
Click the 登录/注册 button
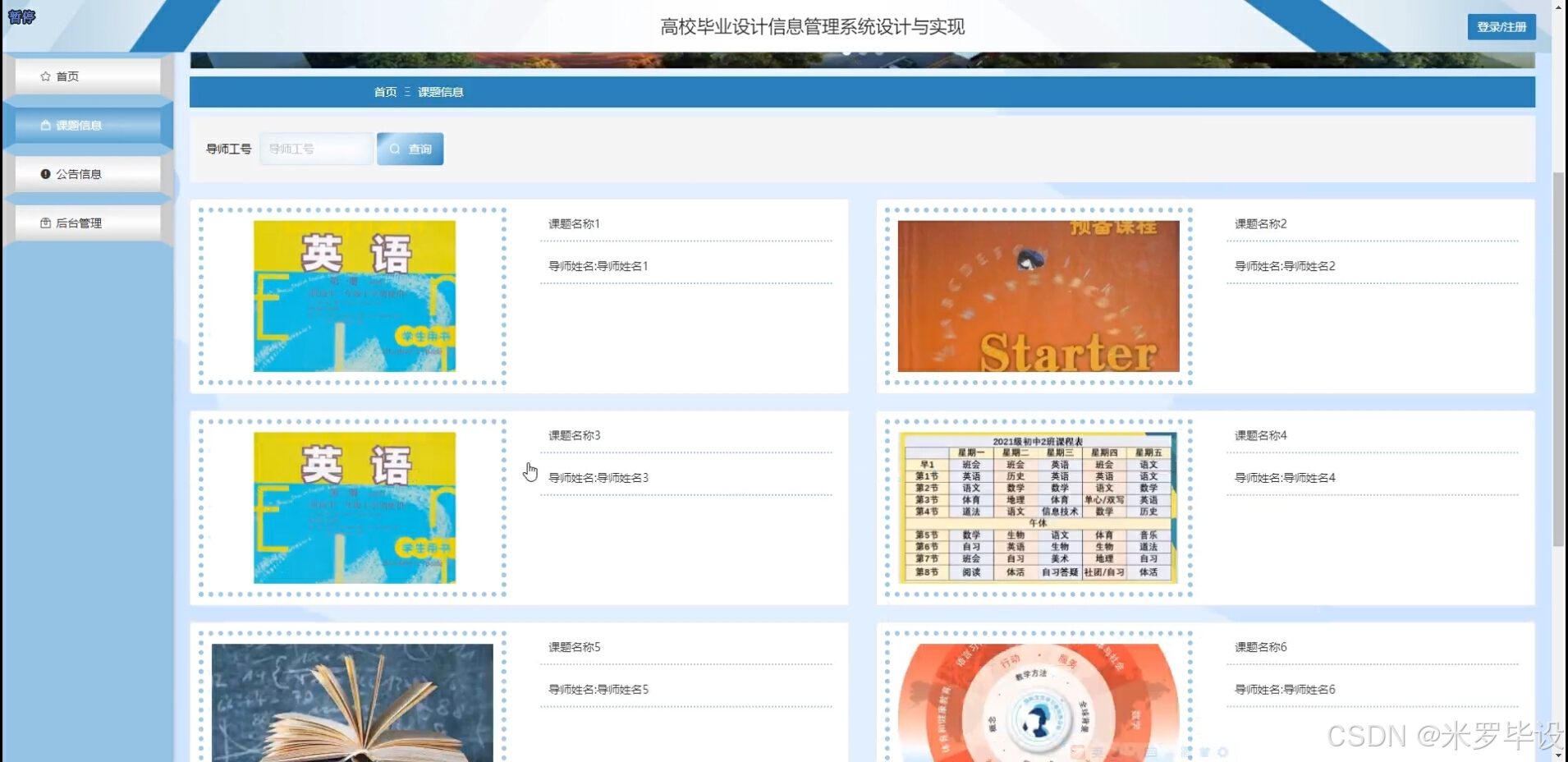point(1502,27)
